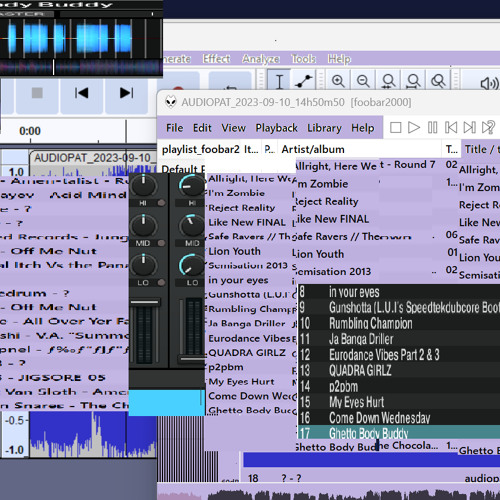Click the Artist/album column header
The image size is (500, 500).
pos(360,149)
